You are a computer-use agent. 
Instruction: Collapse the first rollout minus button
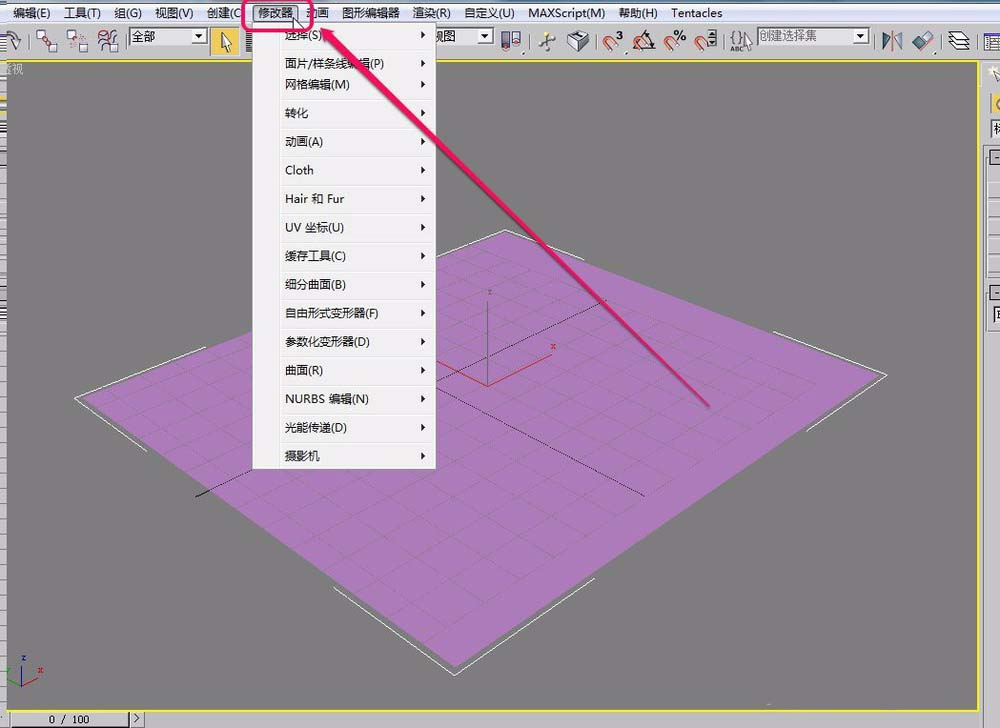tap(994, 158)
